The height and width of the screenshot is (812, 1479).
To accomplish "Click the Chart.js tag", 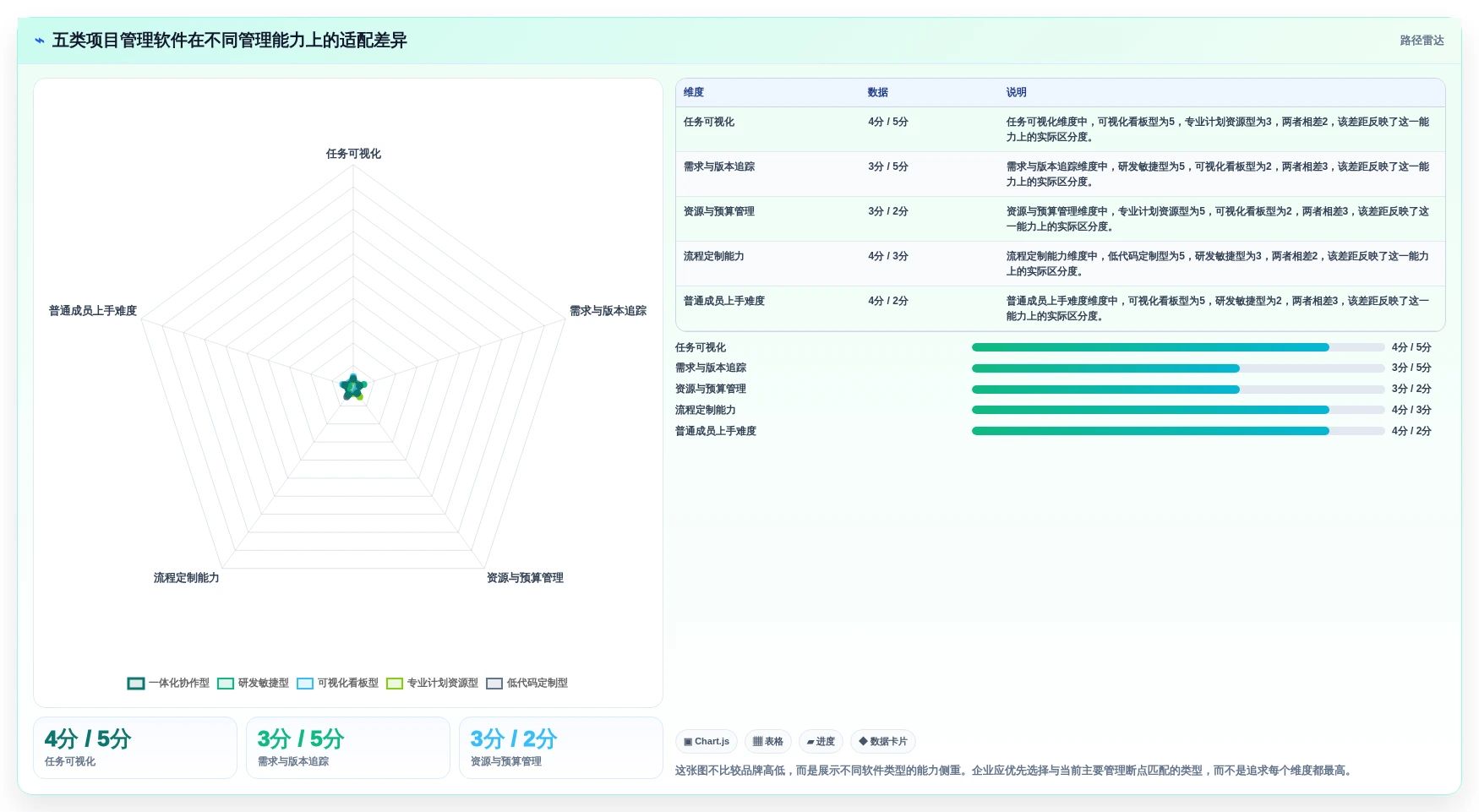I will 707,741.
